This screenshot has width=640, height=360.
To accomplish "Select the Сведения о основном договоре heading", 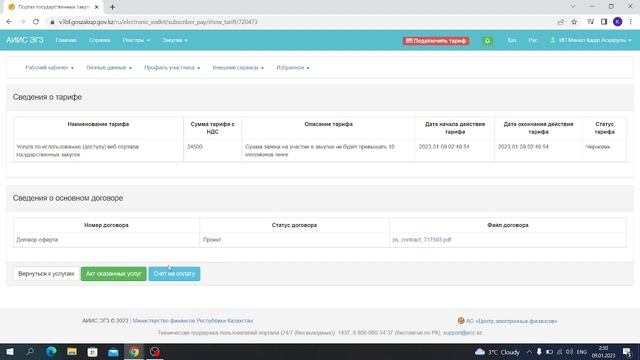I will coord(68,198).
